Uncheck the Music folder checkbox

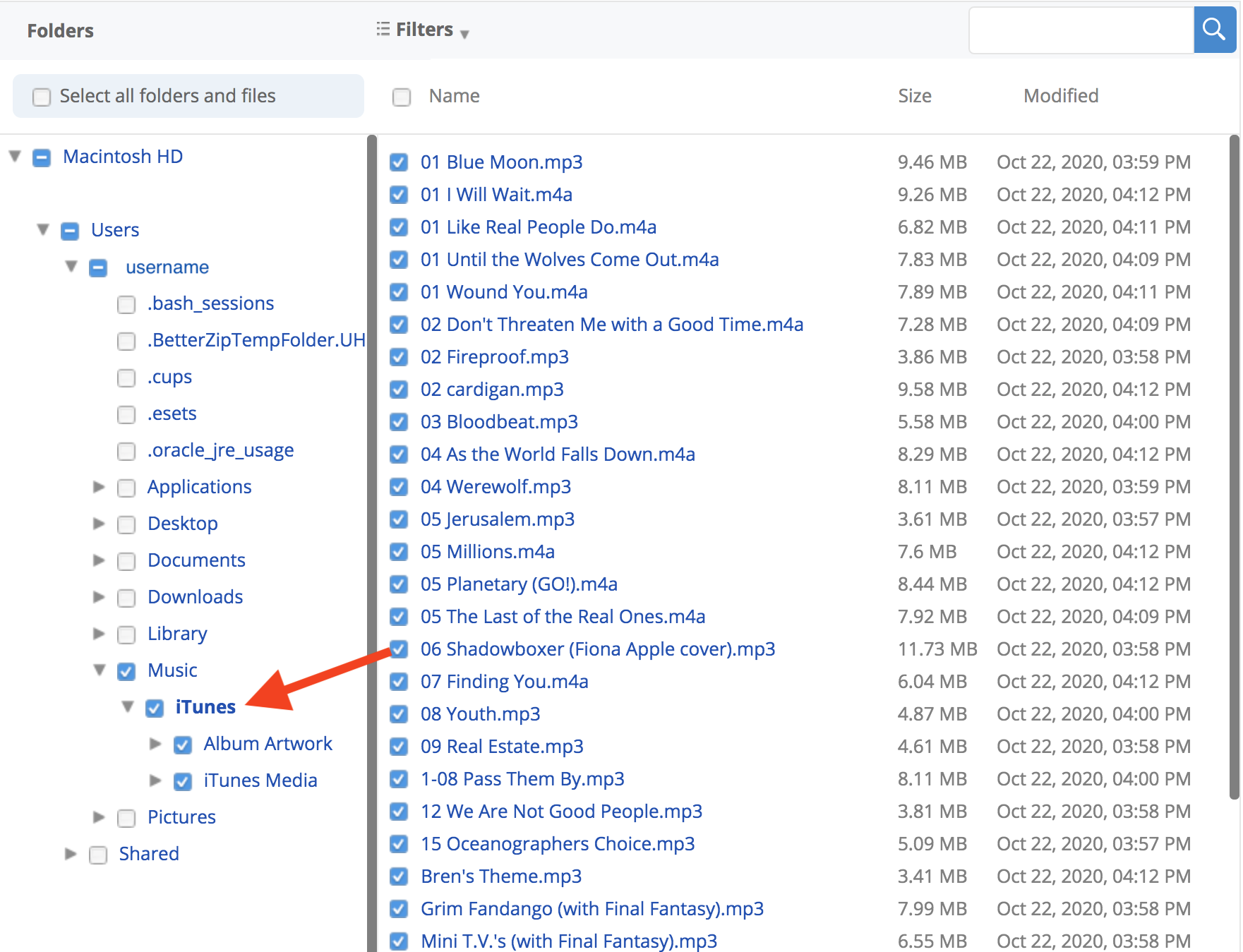(x=126, y=671)
